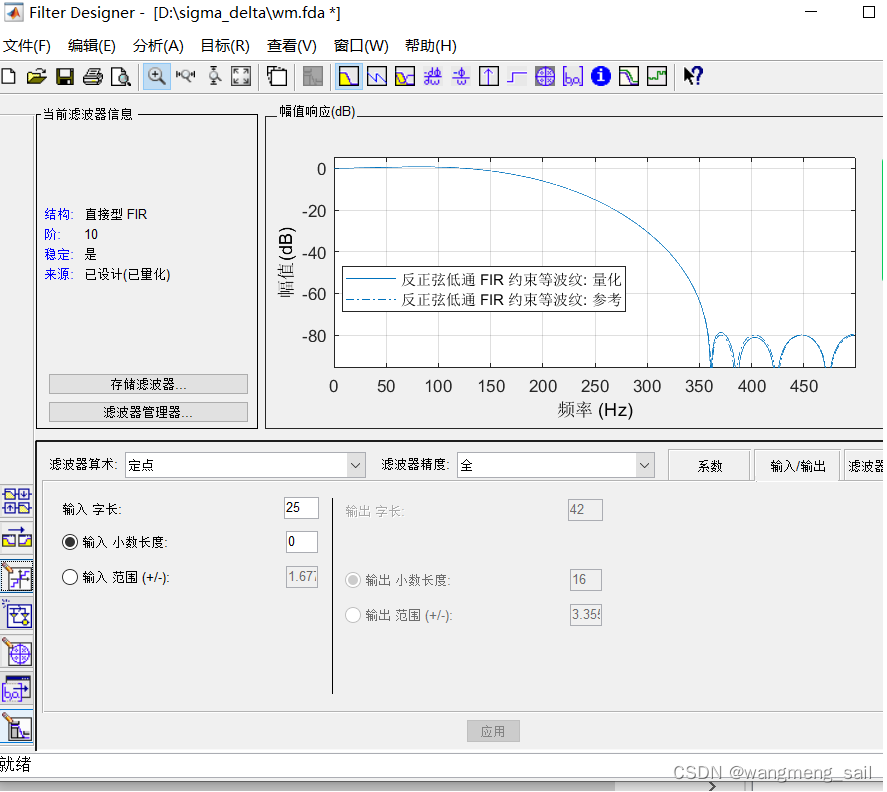
Task: Open the 目标(R) menu
Action: 225,46
